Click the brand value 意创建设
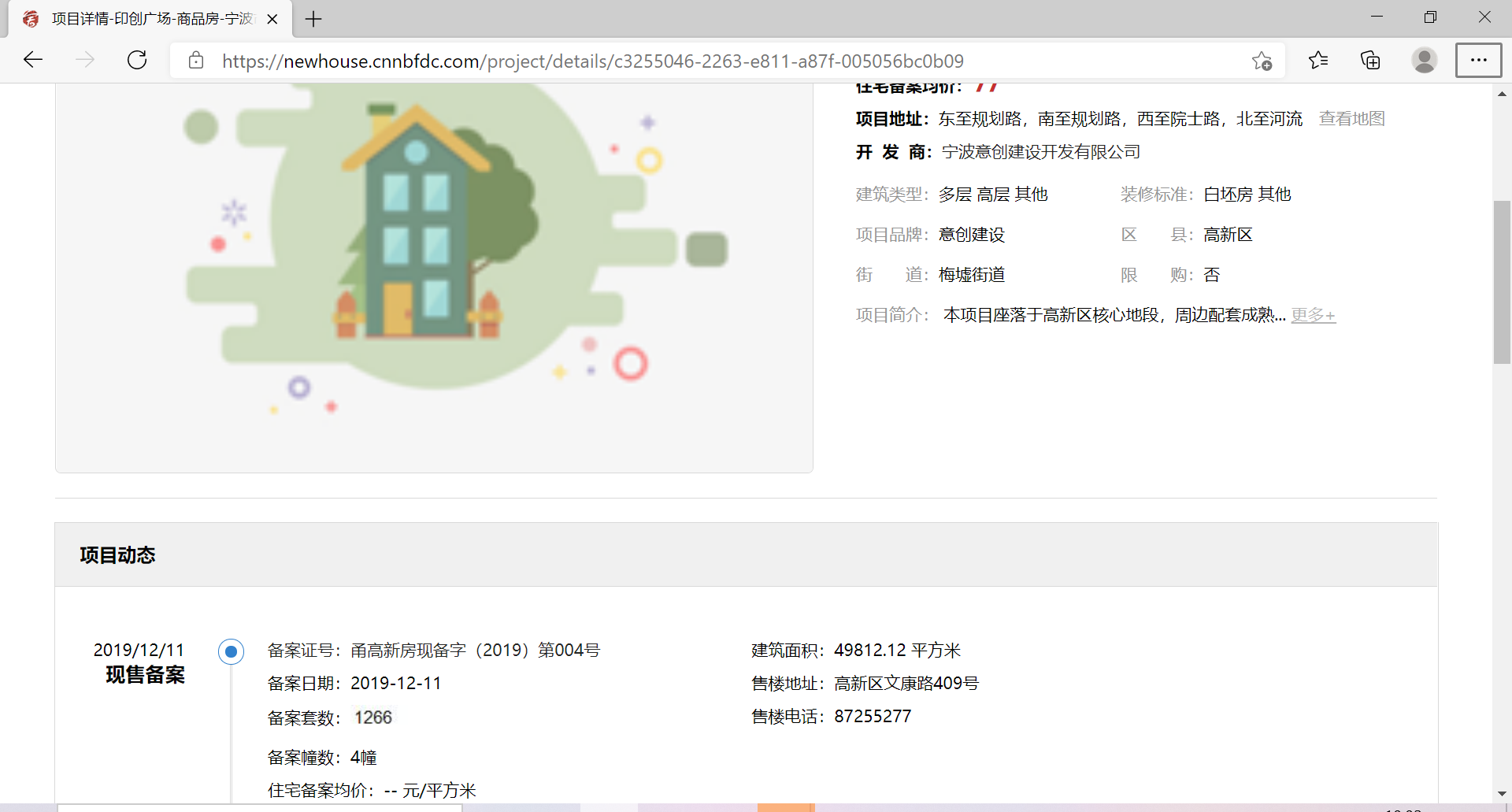This screenshot has height=812, width=1512. 972,235
